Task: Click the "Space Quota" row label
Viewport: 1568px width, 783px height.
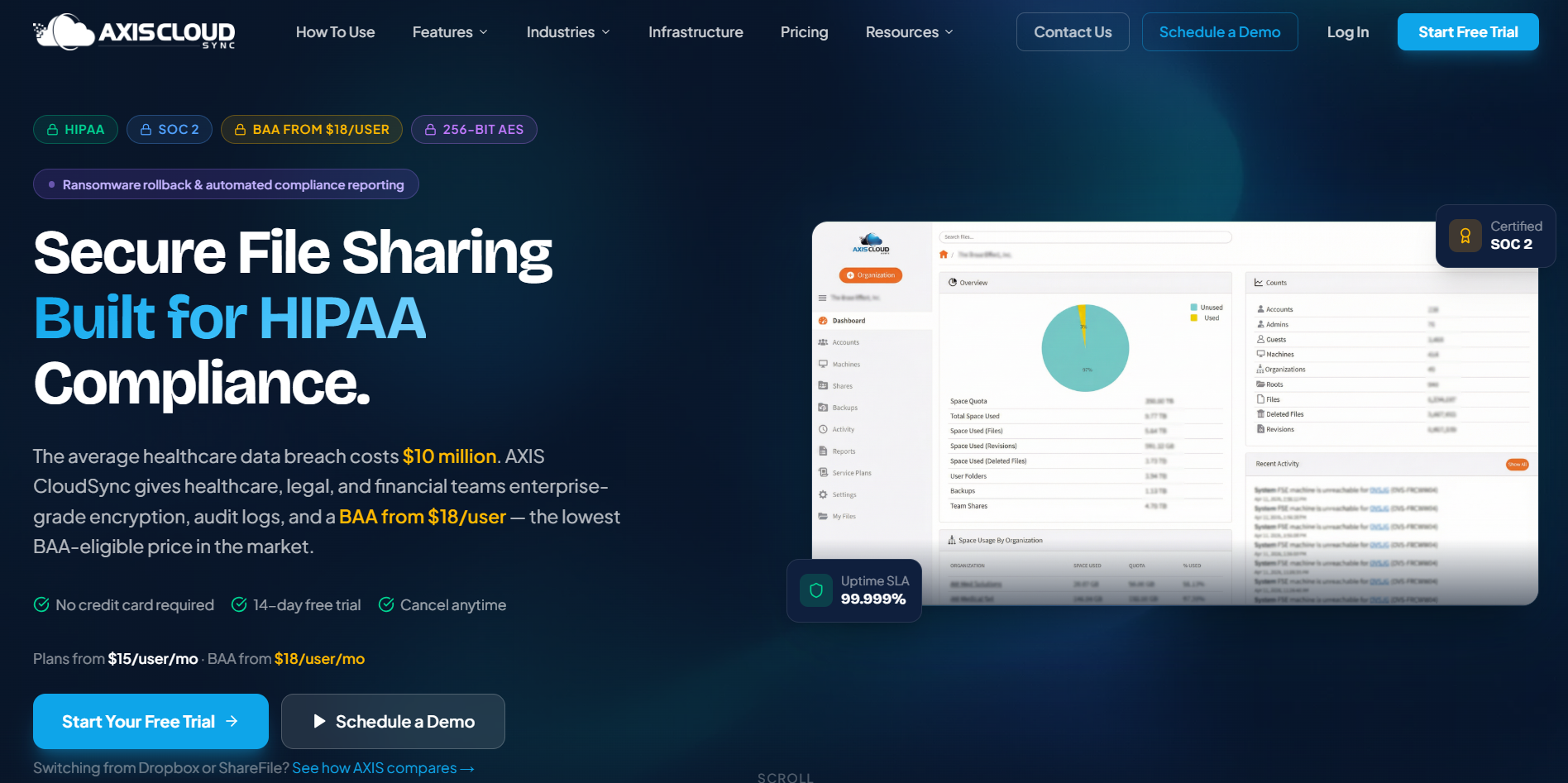Action: point(968,401)
